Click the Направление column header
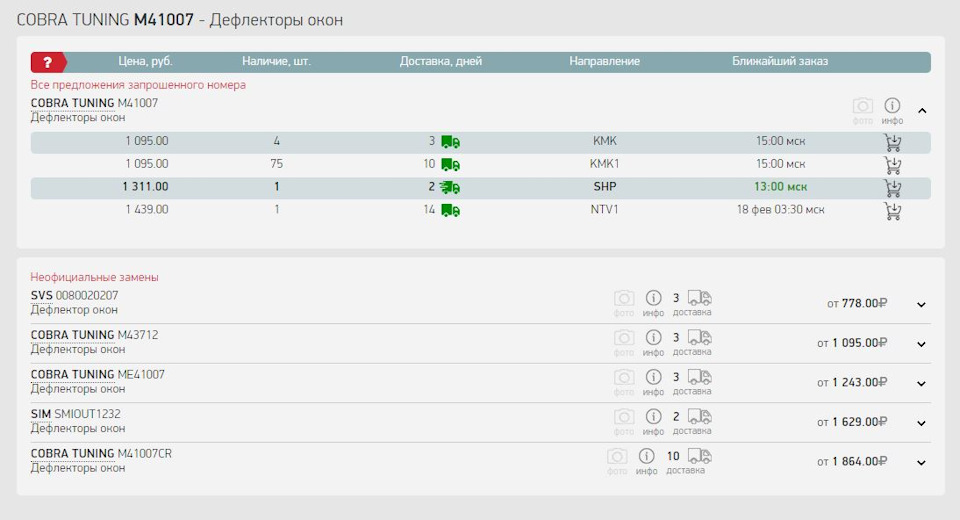 (604, 61)
